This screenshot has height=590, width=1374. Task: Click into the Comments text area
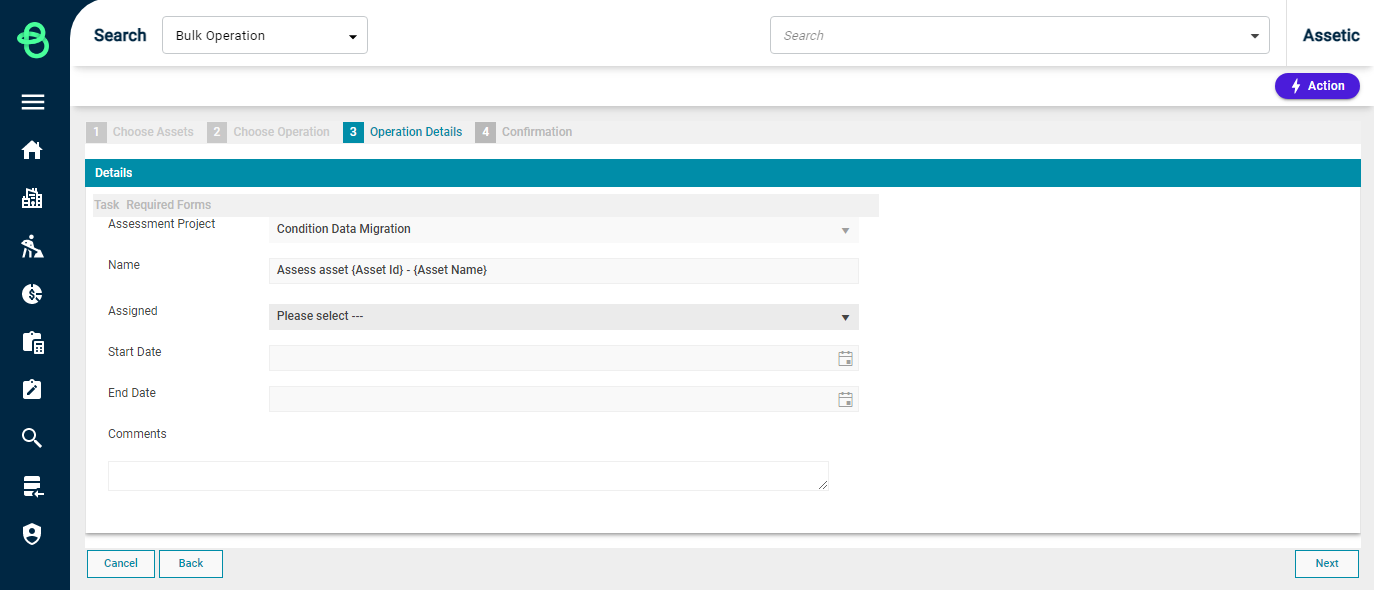(468, 476)
